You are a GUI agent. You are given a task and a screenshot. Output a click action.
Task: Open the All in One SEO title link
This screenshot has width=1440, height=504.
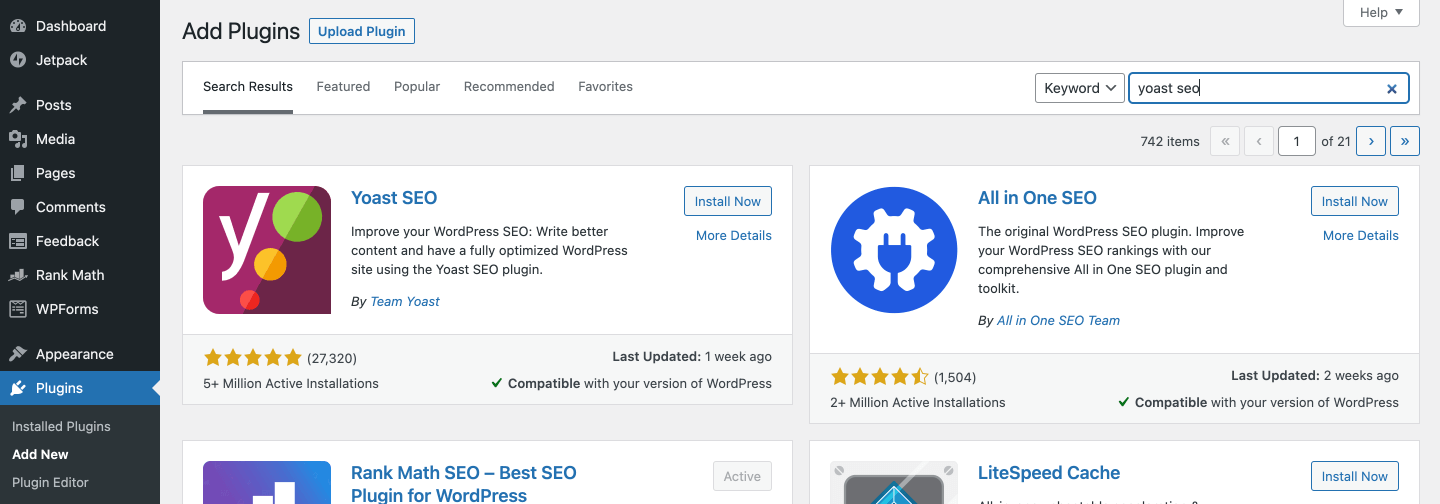click(1037, 198)
